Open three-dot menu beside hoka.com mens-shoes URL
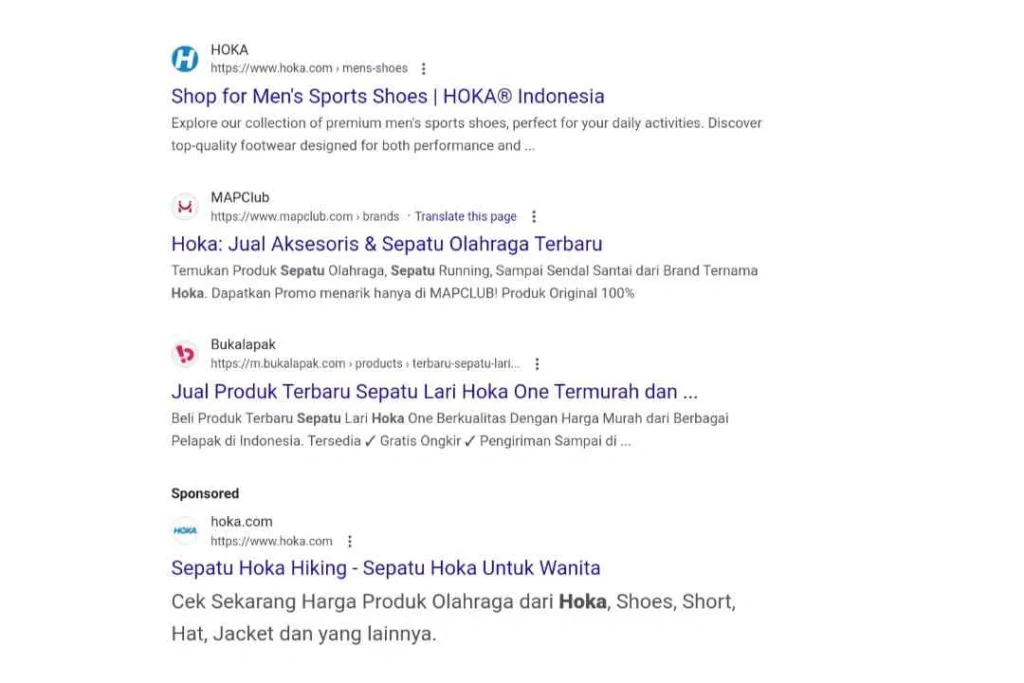 coord(423,69)
